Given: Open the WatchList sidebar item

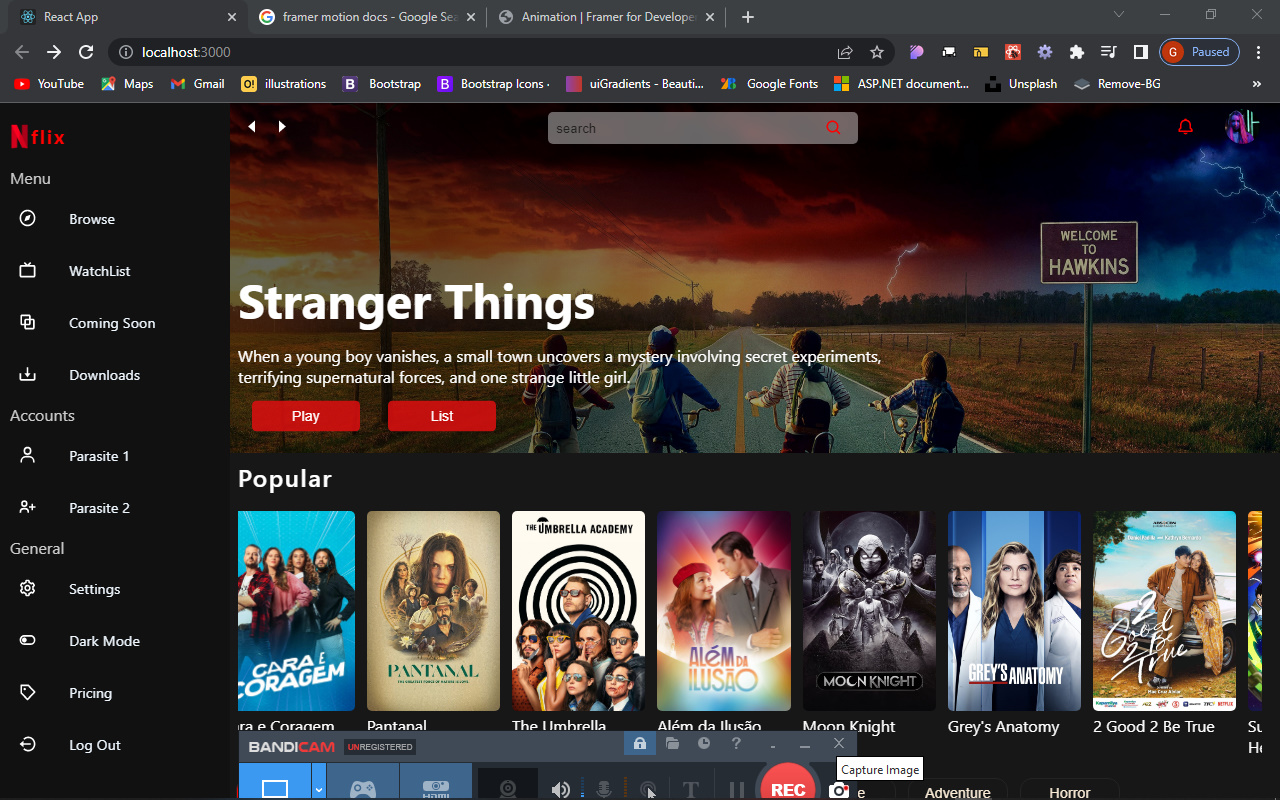Looking at the screenshot, I should pyautogui.click(x=75, y=271).
